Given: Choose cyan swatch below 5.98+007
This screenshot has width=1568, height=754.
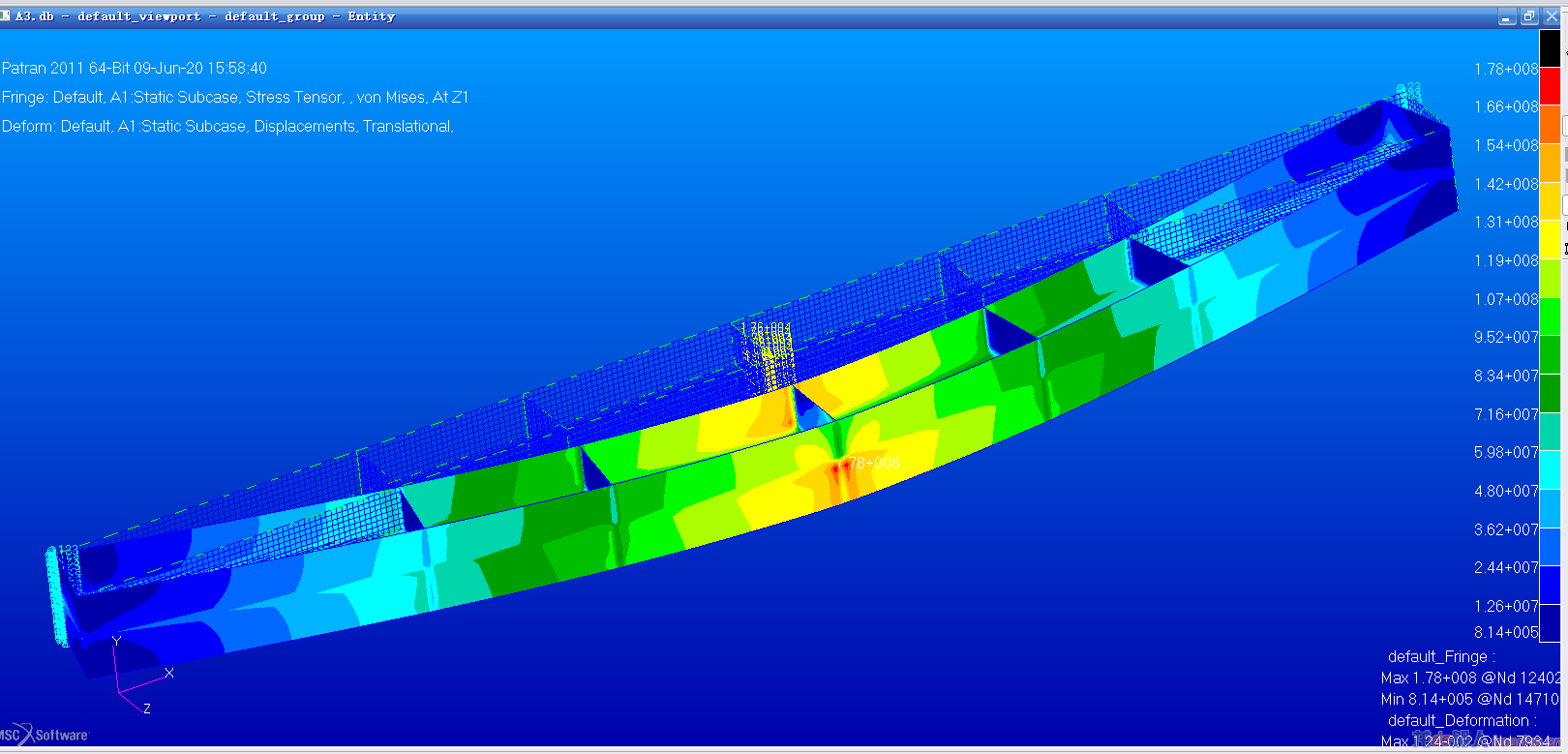Looking at the screenshot, I should click(1550, 470).
